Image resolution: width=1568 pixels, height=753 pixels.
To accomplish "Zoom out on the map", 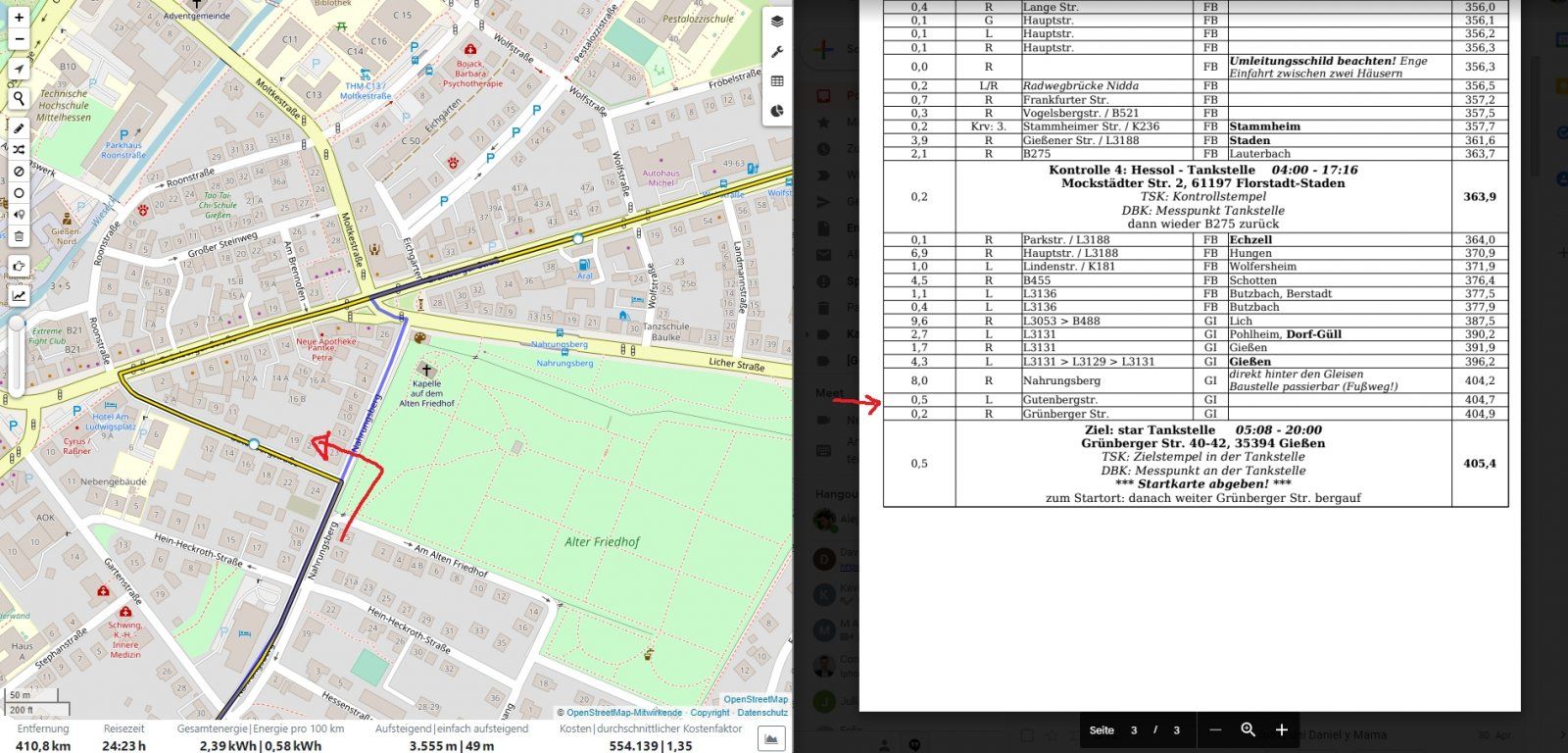I will point(19,39).
